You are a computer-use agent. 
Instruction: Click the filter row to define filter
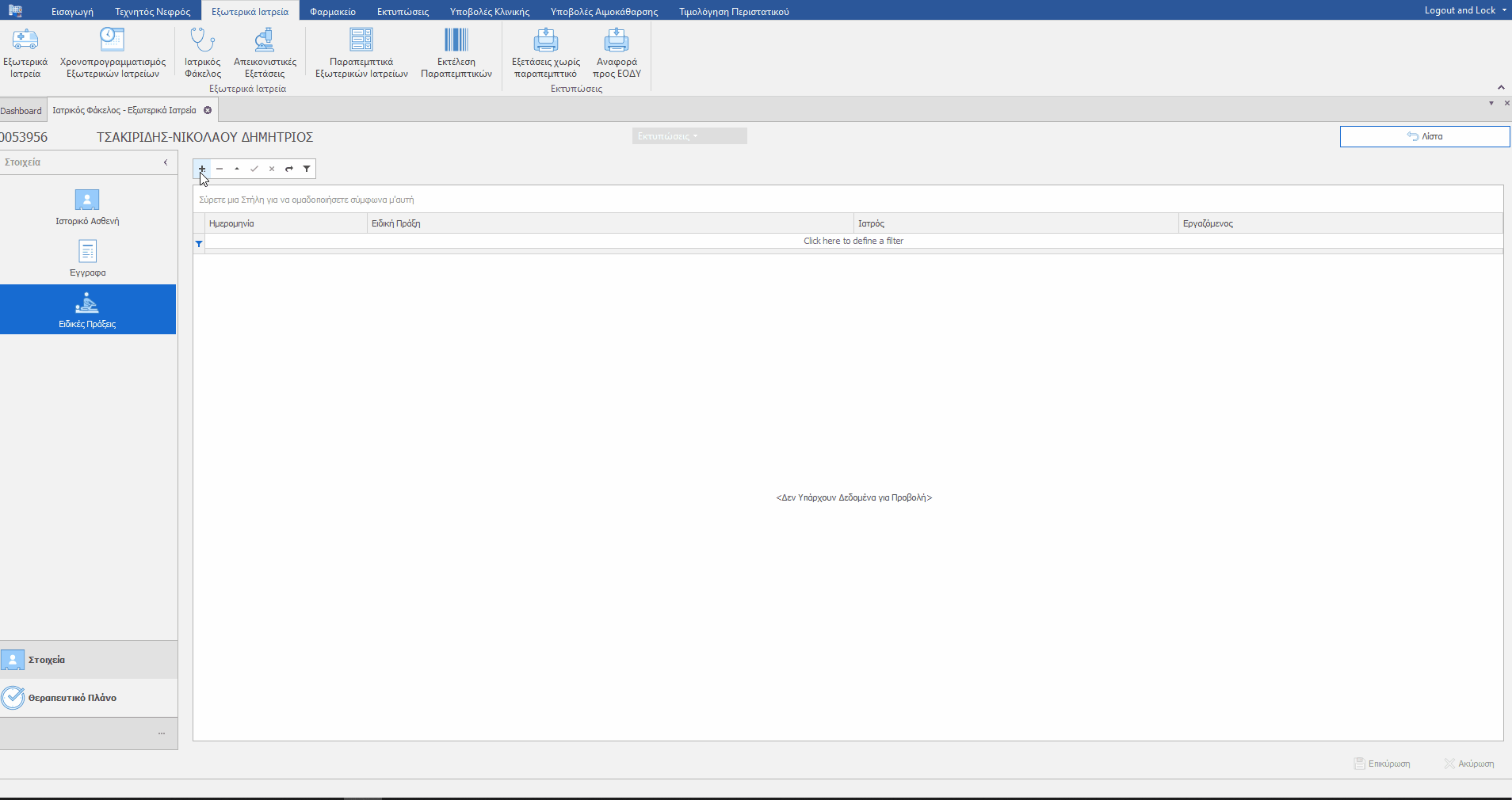tap(853, 241)
